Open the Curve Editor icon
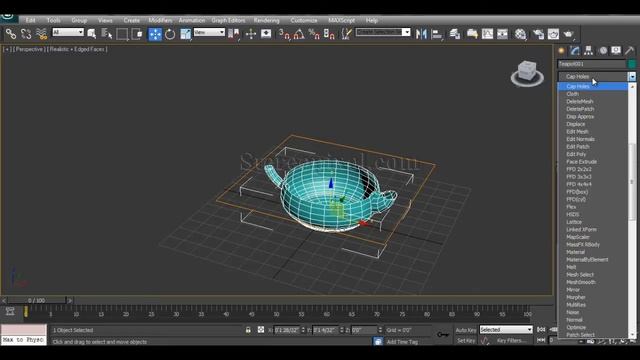 pyautogui.click(x=487, y=34)
